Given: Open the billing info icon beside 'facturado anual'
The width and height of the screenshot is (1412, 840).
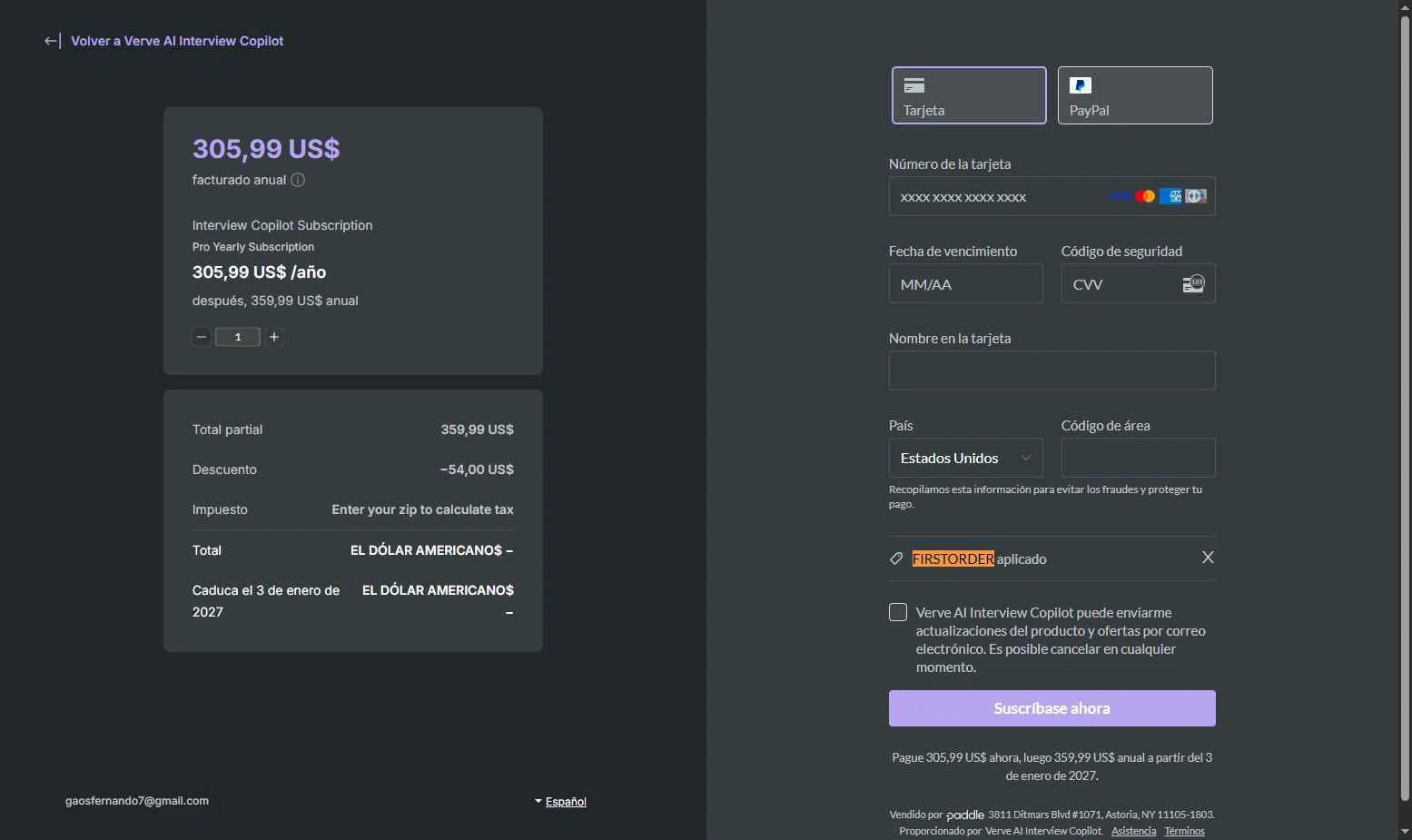Looking at the screenshot, I should tap(298, 180).
